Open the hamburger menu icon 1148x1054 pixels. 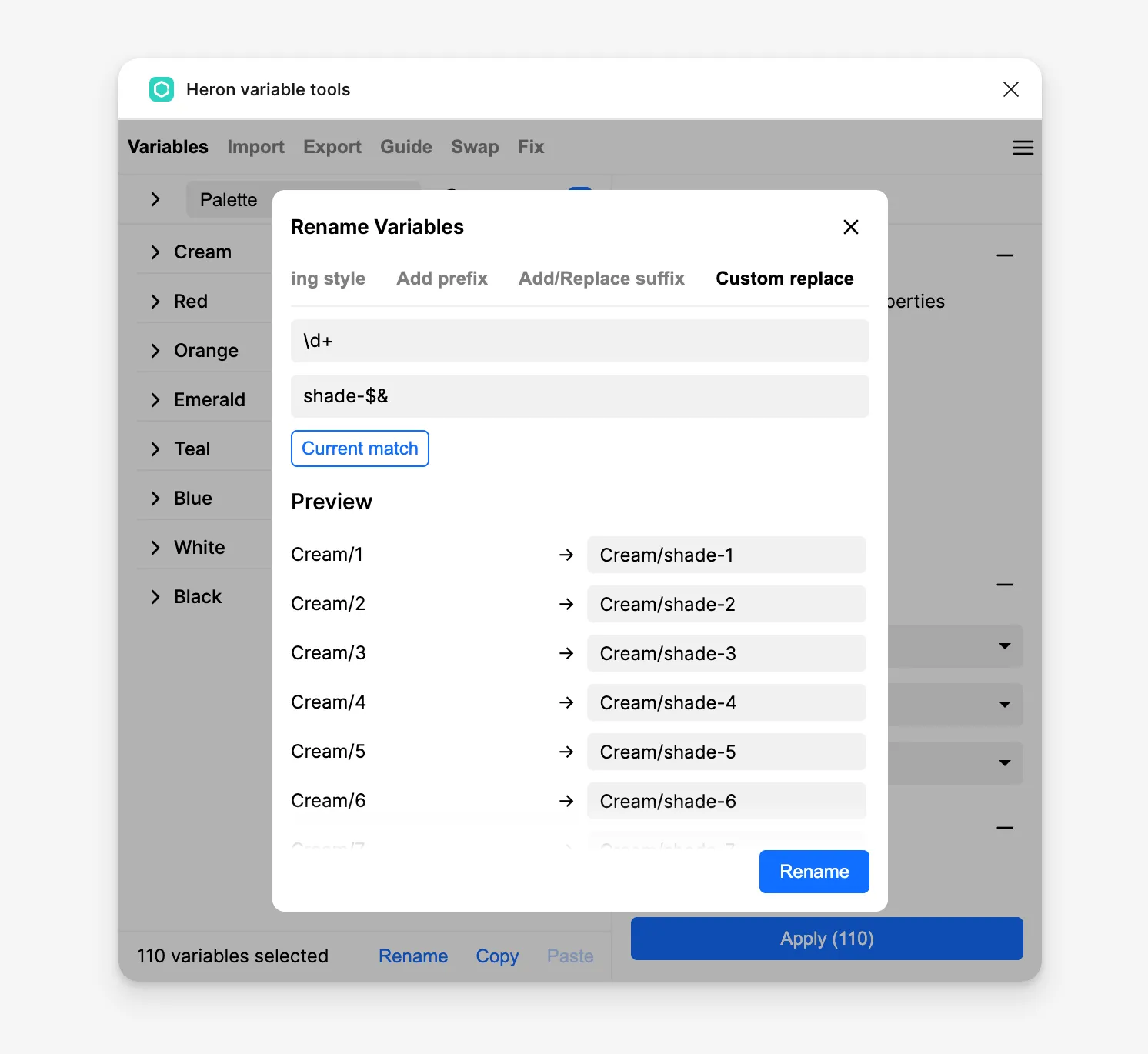[x=1023, y=148]
